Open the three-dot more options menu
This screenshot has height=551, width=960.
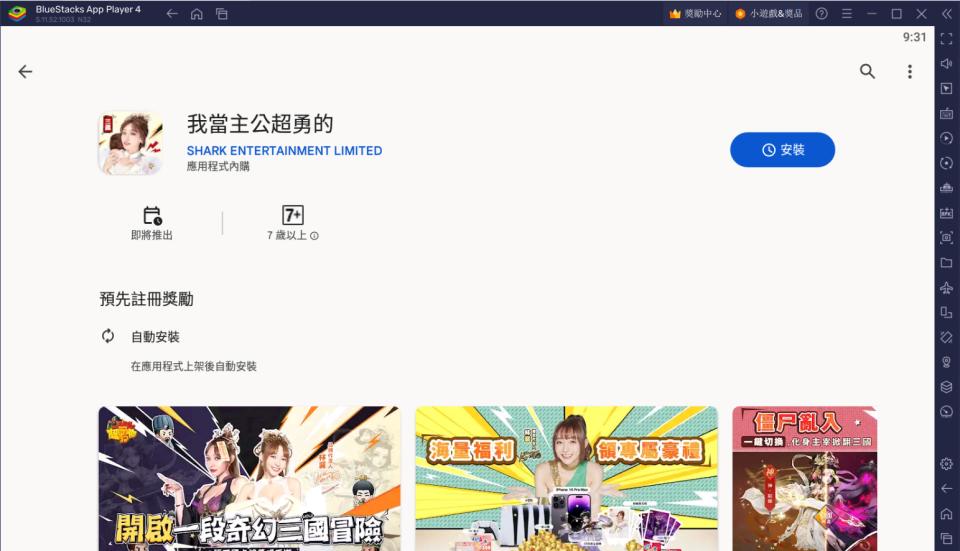pyautogui.click(x=910, y=72)
